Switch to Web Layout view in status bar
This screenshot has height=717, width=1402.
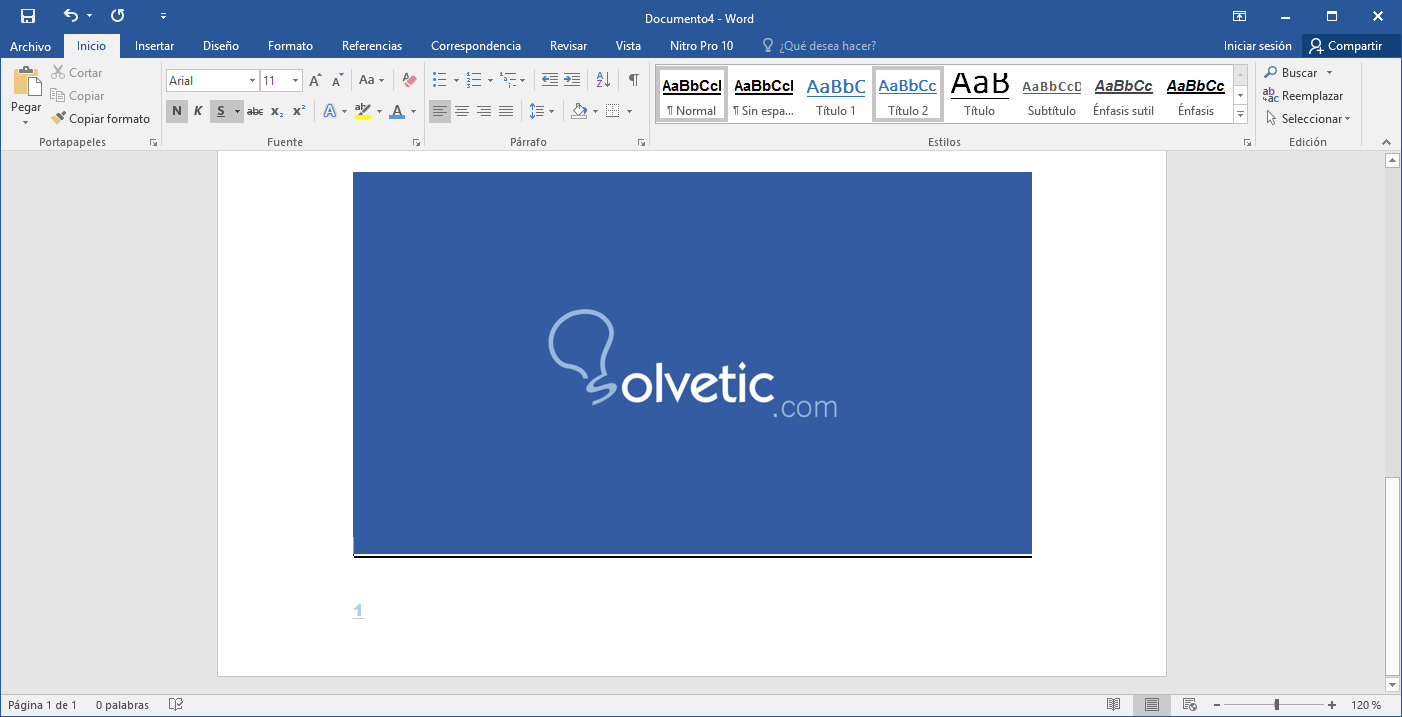click(x=1190, y=705)
